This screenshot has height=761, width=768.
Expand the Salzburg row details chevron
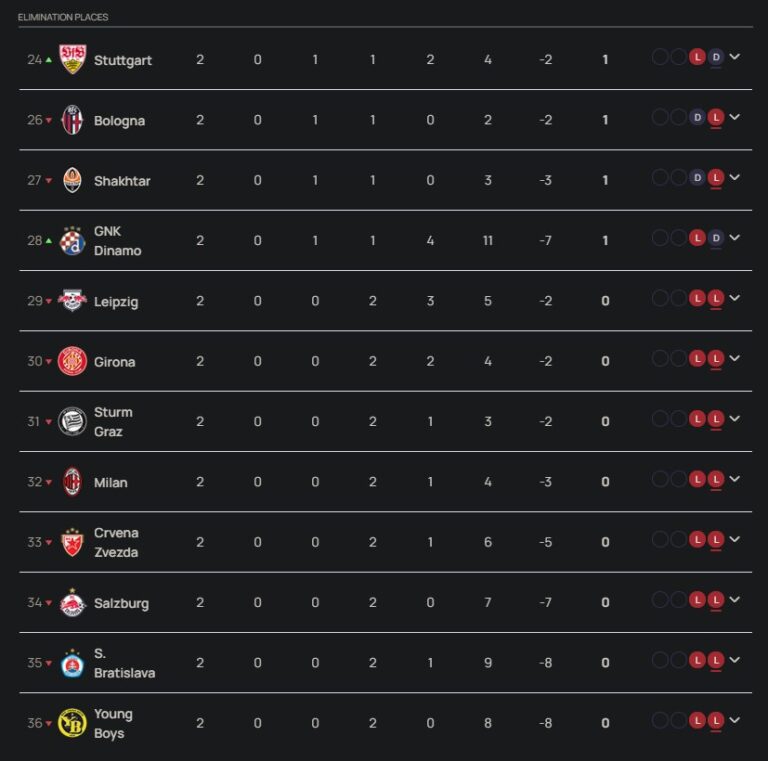735,600
